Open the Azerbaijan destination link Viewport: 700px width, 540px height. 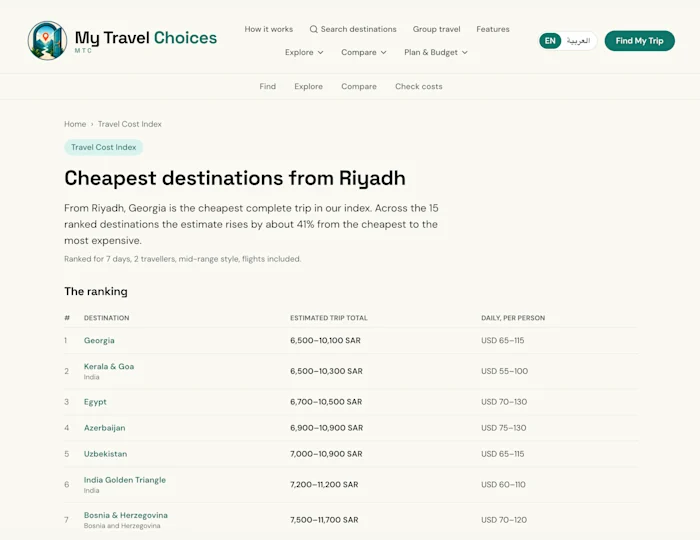click(x=104, y=428)
